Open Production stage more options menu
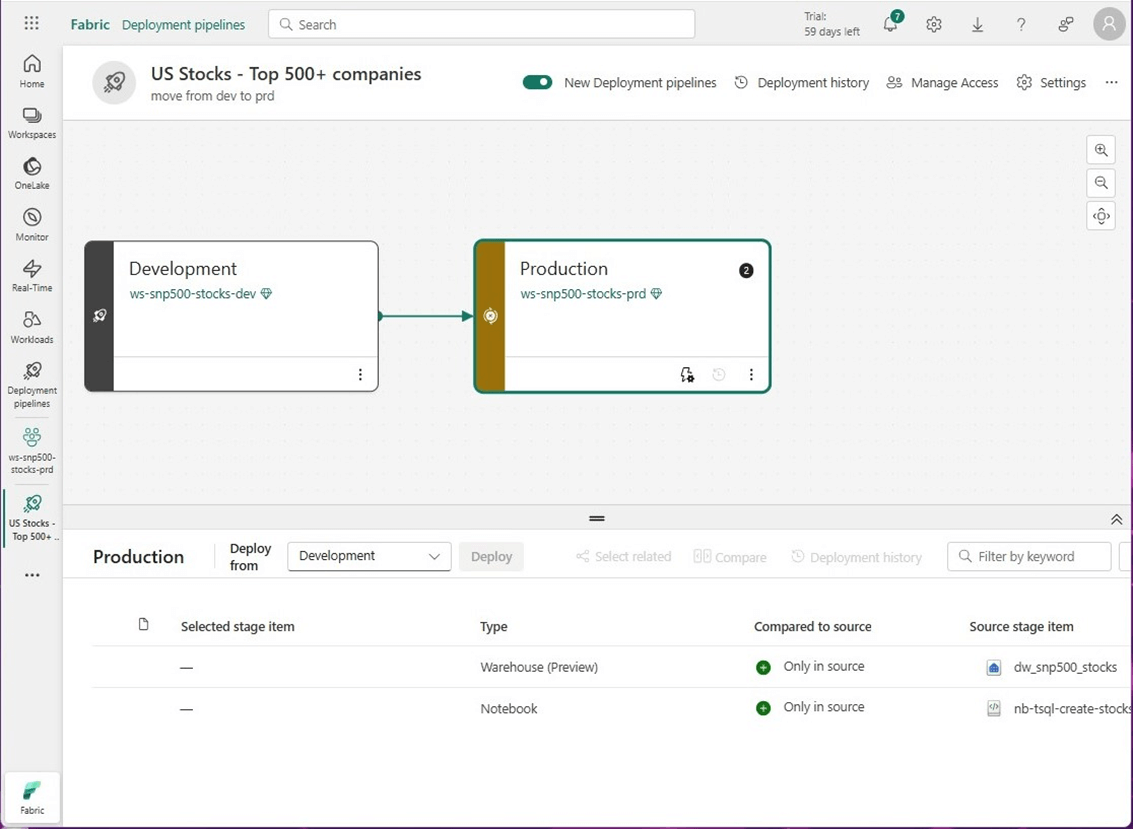This screenshot has height=829, width=1133. (751, 375)
